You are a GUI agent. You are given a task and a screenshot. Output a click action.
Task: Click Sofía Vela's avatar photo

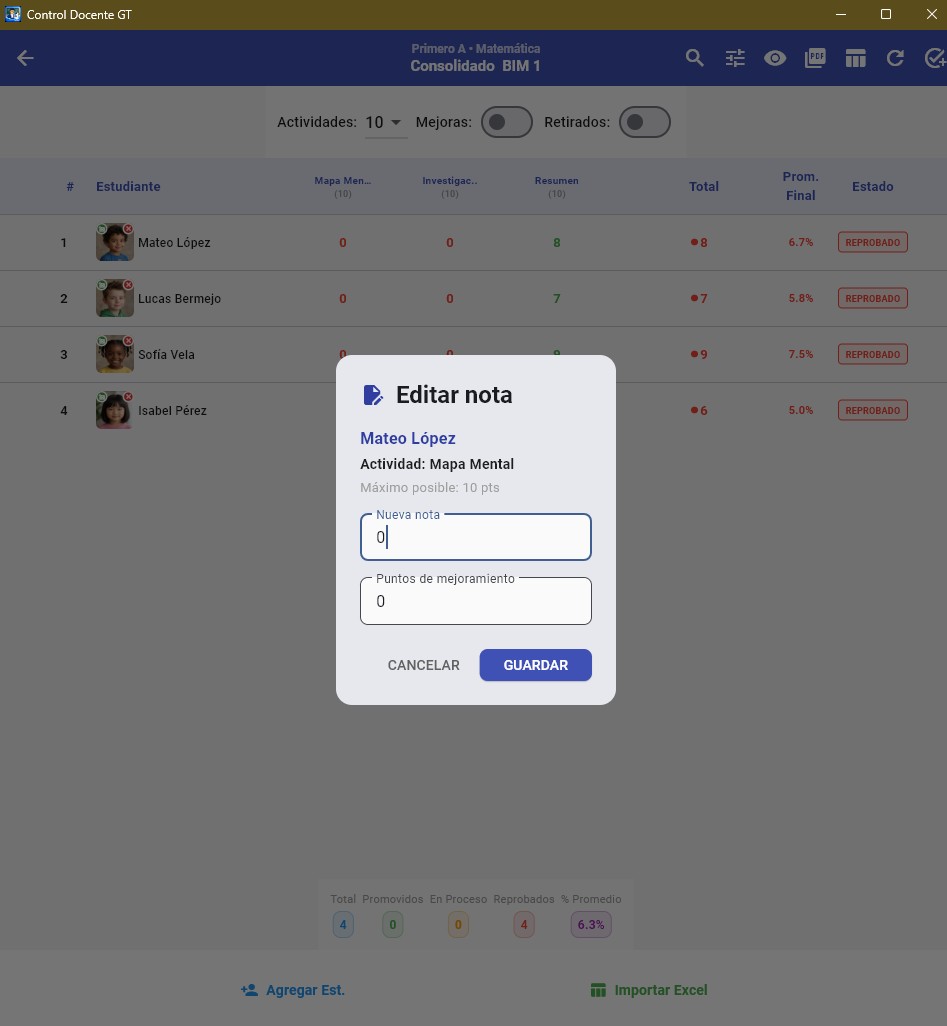point(115,354)
